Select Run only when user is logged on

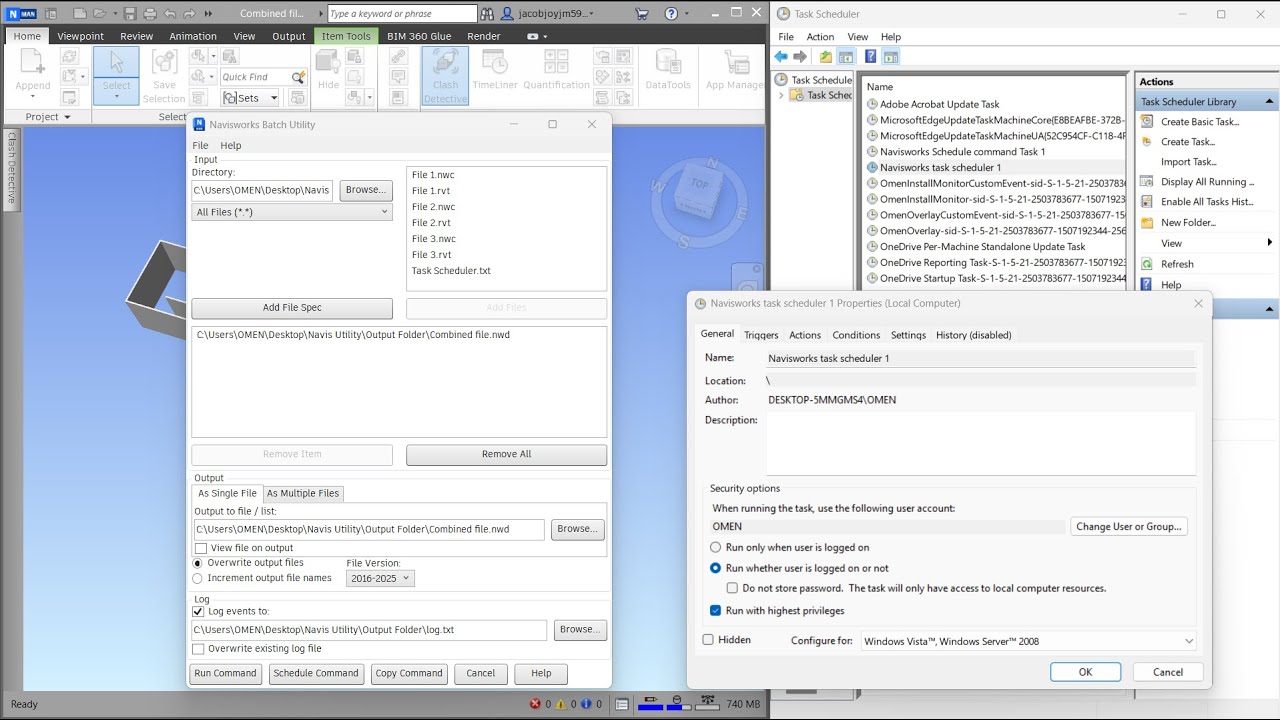pos(715,547)
